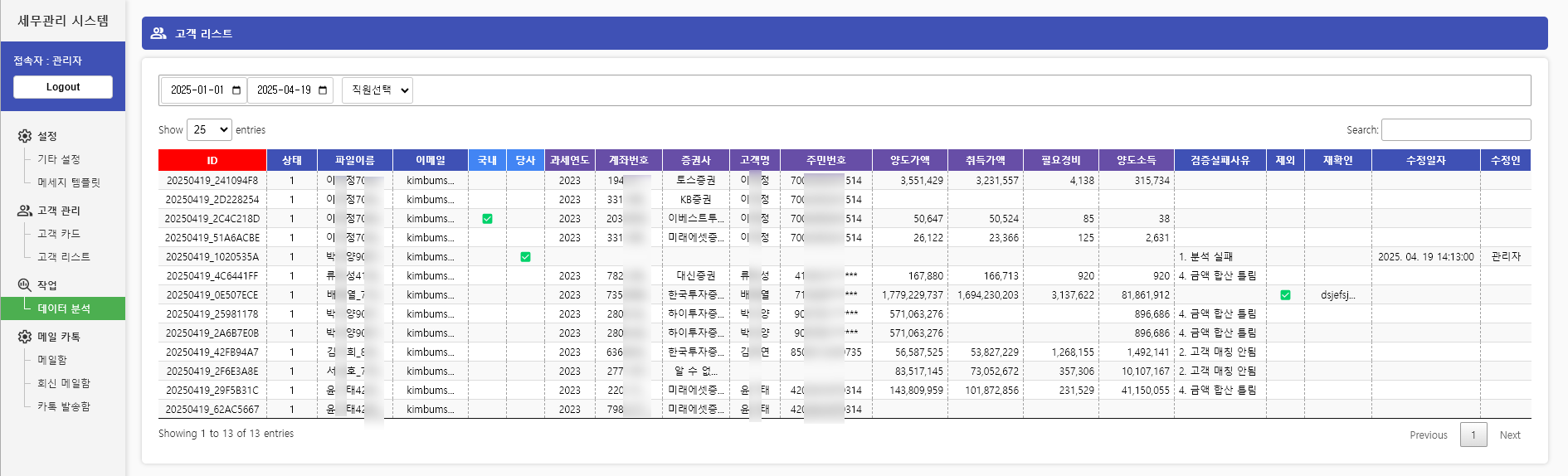
Task: Click ID cell 20250419_42FB94A7
Action: pyautogui.click(x=212, y=352)
